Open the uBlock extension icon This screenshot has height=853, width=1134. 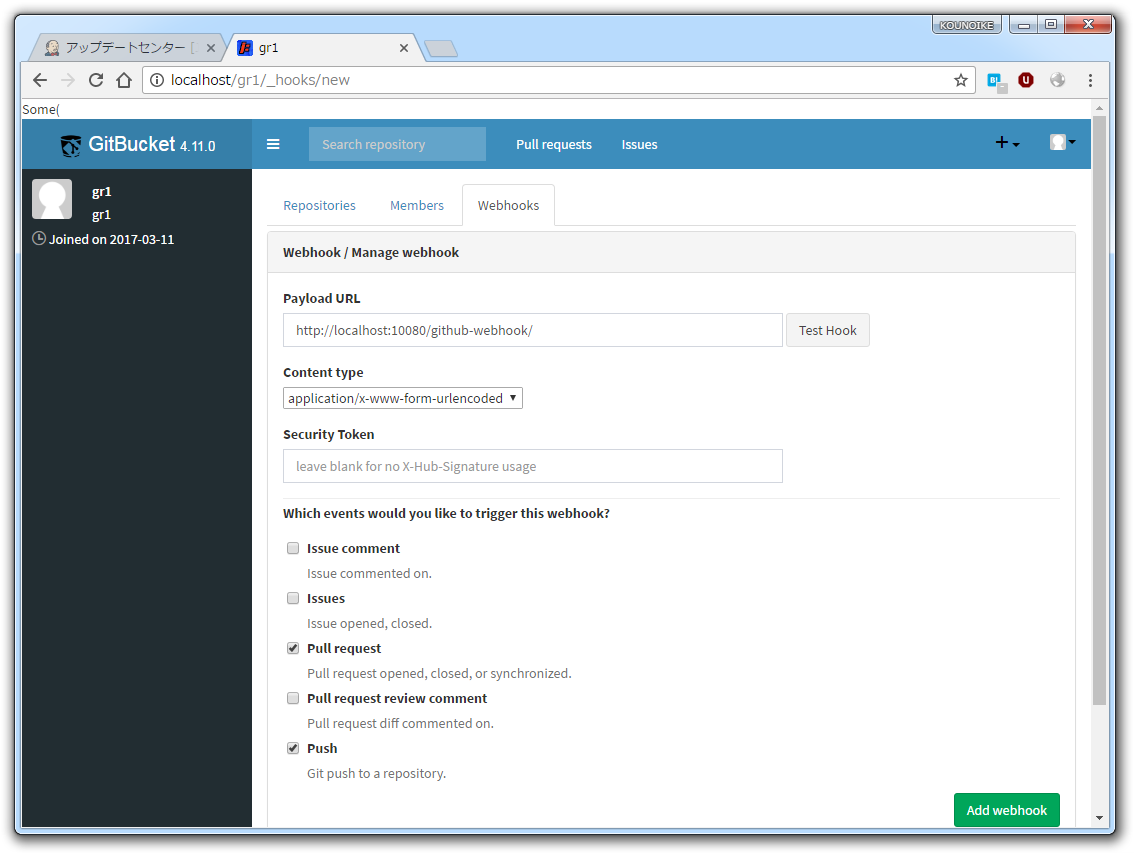coord(1026,80)
